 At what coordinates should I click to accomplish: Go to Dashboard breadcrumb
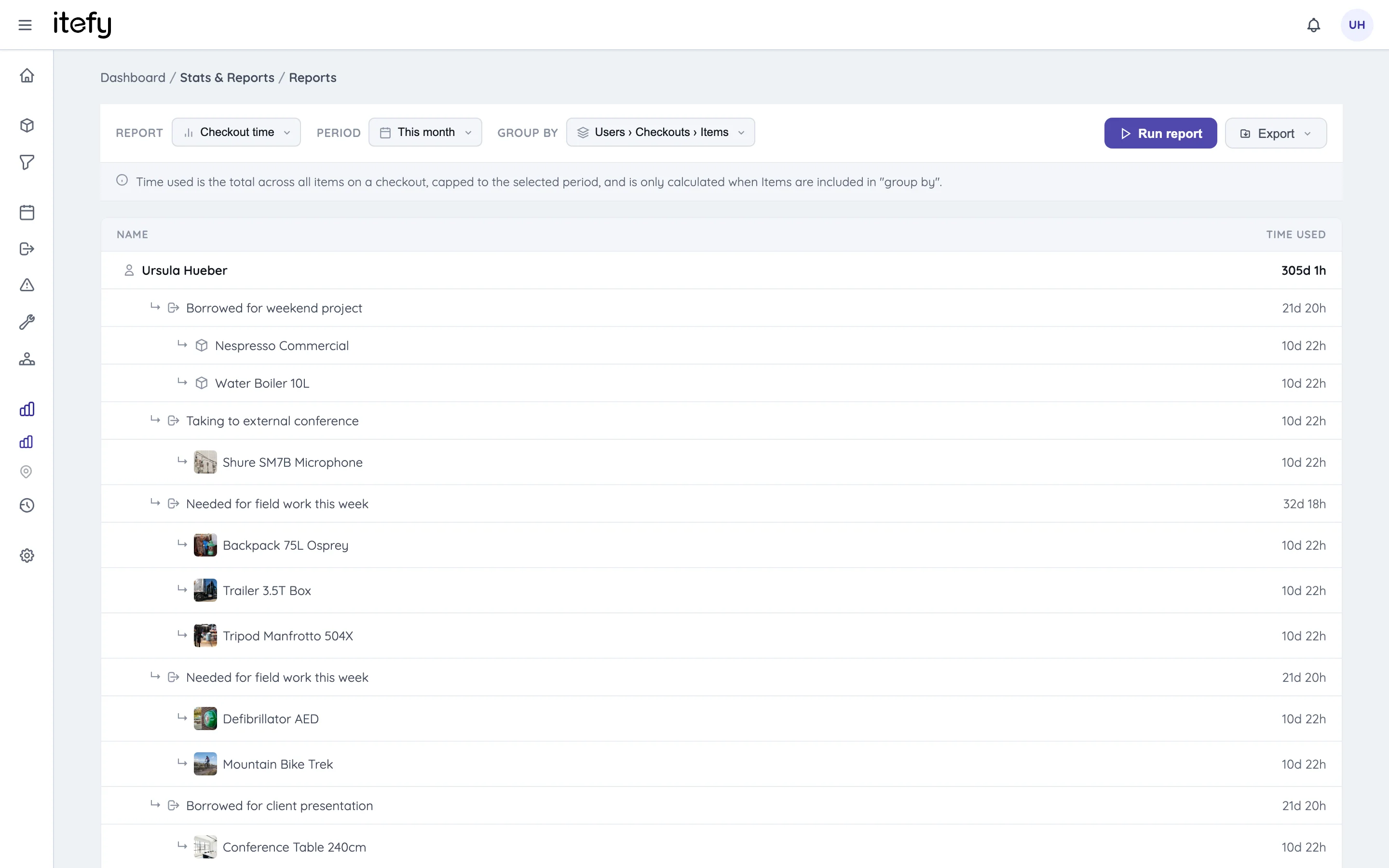[x=133, y=78]
